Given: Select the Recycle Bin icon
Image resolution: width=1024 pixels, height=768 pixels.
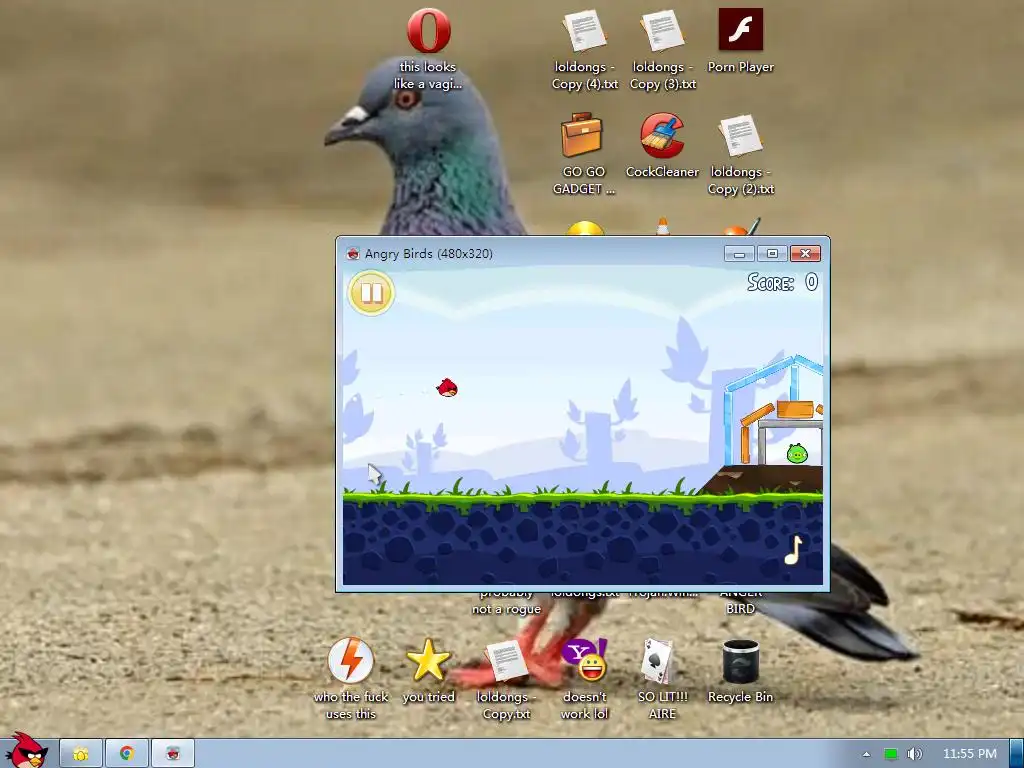Looking at the screenshot, I should (741, 671).
